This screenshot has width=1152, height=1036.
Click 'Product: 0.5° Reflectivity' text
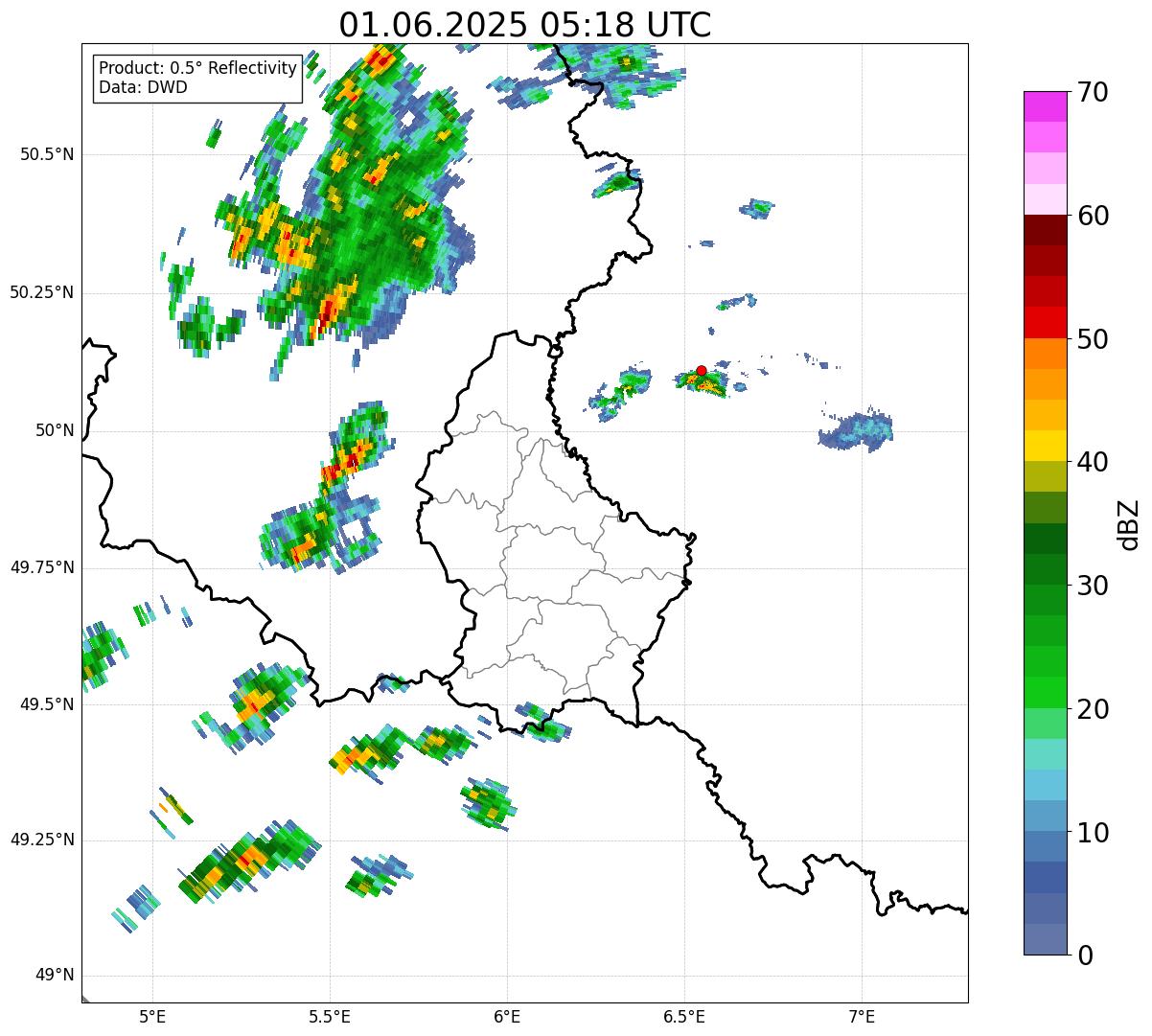click(198, 69)
